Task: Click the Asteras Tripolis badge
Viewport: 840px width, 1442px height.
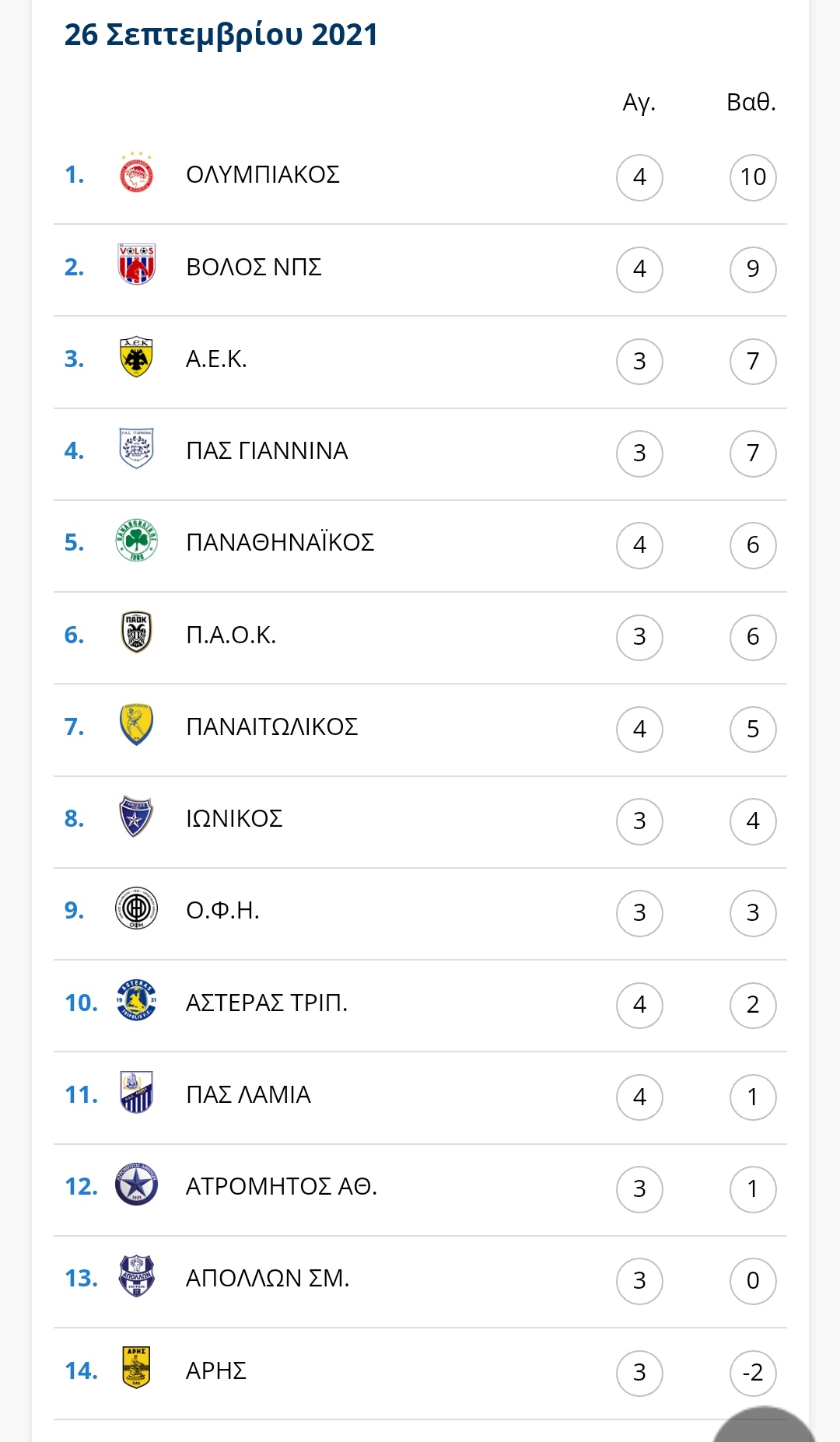Action: click(137, 1000)
